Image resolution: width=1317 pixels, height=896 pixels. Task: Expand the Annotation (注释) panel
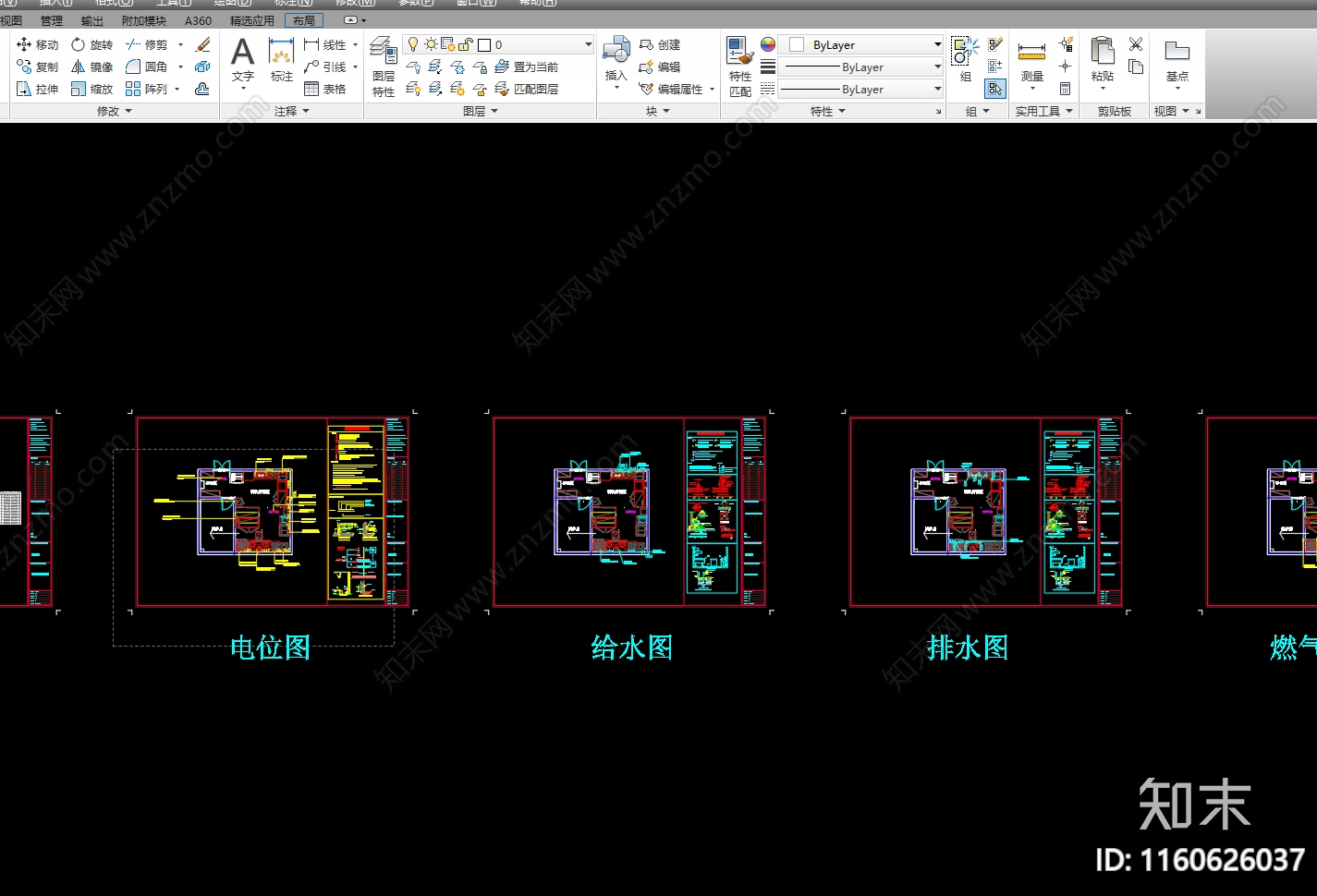(x=292, y=111)
